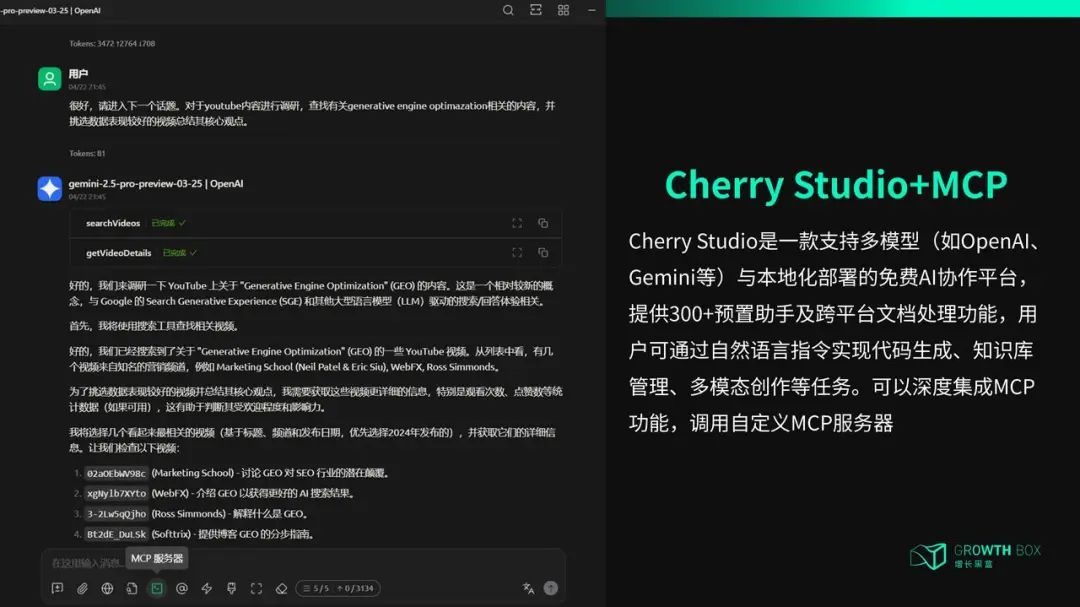
Task: Click the lightning quick phrases icon
Action: pos(207,588)
